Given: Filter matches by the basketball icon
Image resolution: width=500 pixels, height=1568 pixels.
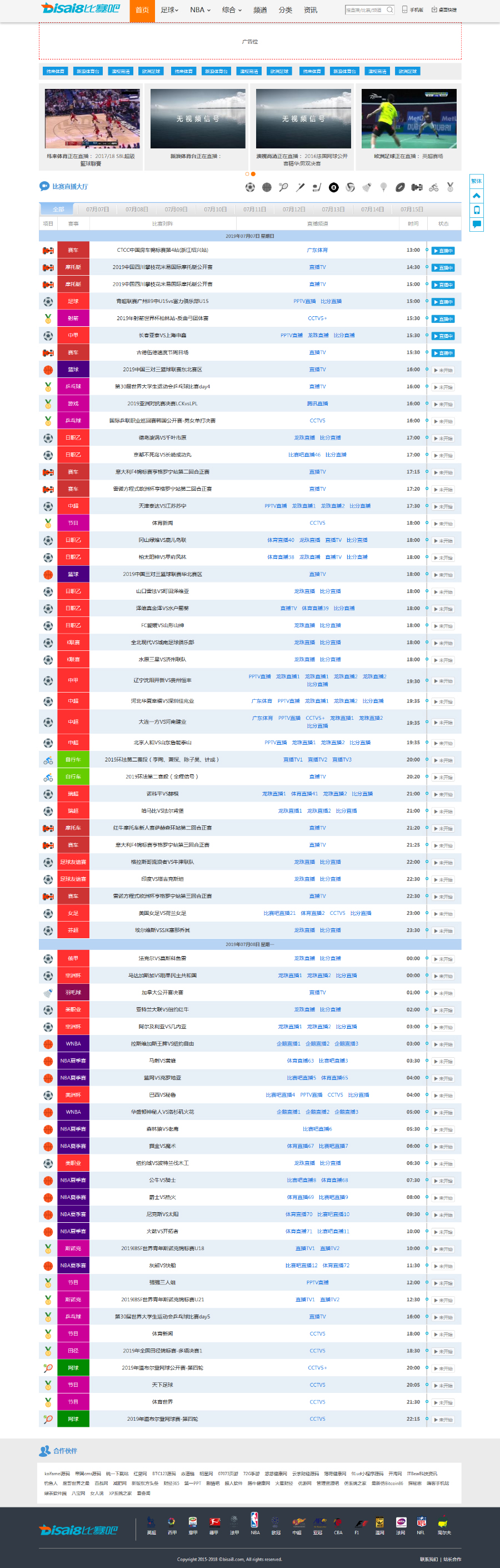Looking at the screenshot, I should 267,187.
